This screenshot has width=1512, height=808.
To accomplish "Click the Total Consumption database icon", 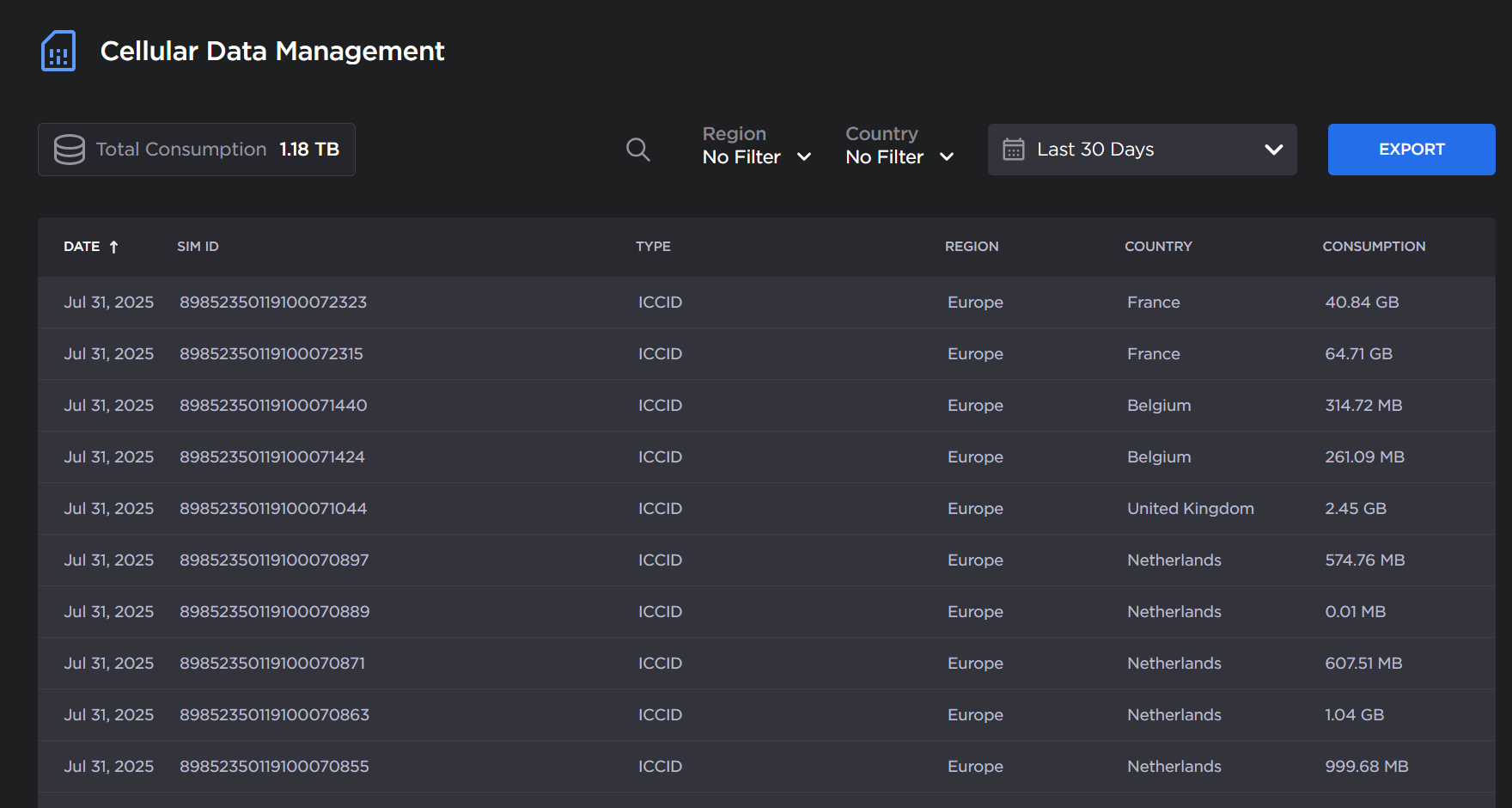I will click(x=70, y=150).
